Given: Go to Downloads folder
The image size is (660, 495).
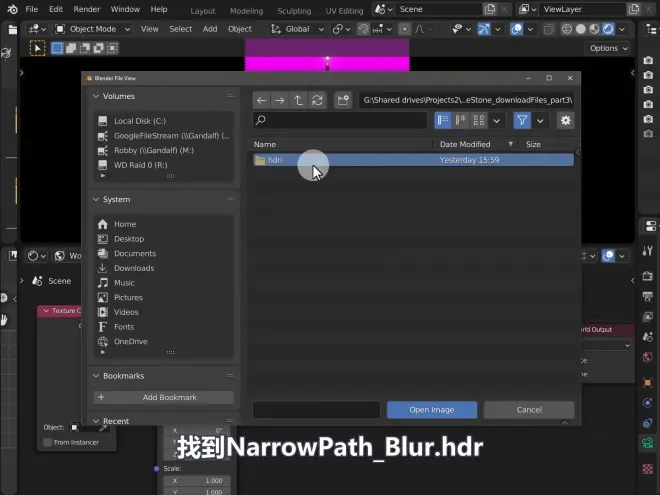Looking at the screenshot, I should (x=164, y=268).
